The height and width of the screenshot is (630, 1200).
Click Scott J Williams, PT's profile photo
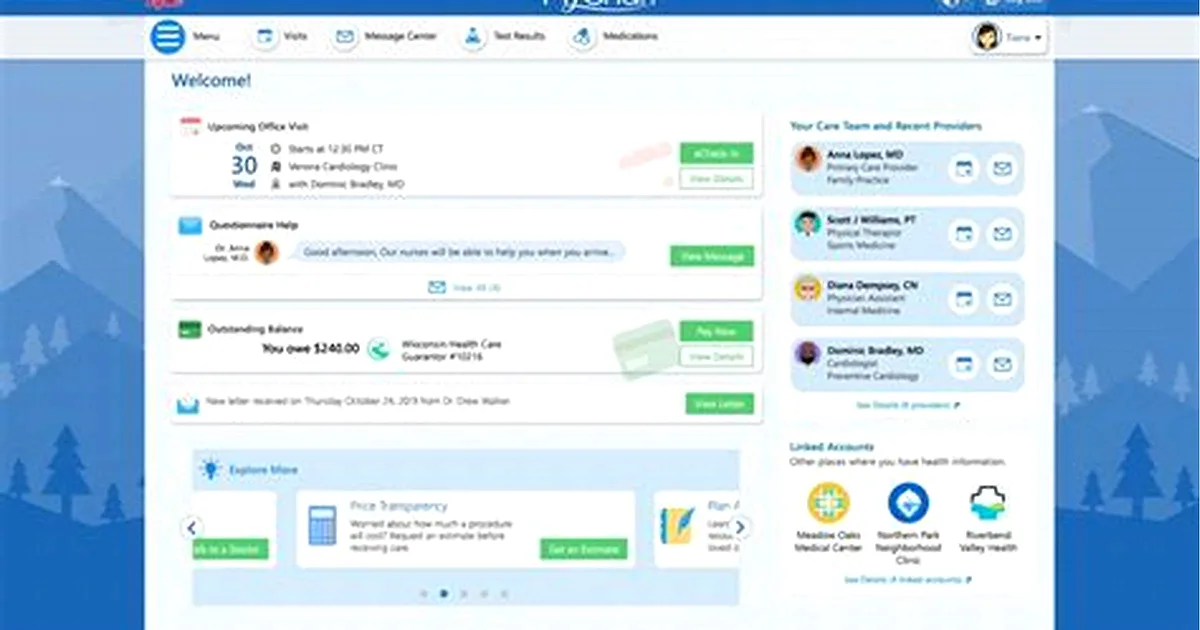tap(808, 224)
